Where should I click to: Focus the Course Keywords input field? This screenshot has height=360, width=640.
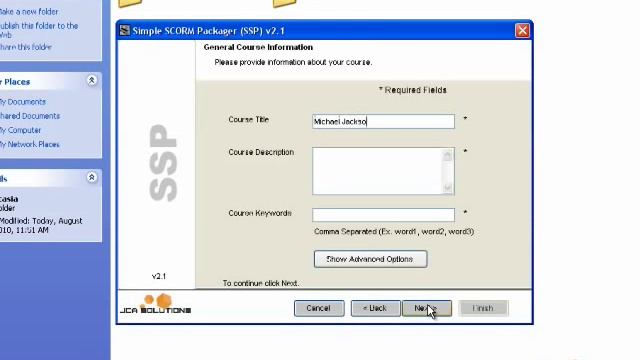(383, 215)
